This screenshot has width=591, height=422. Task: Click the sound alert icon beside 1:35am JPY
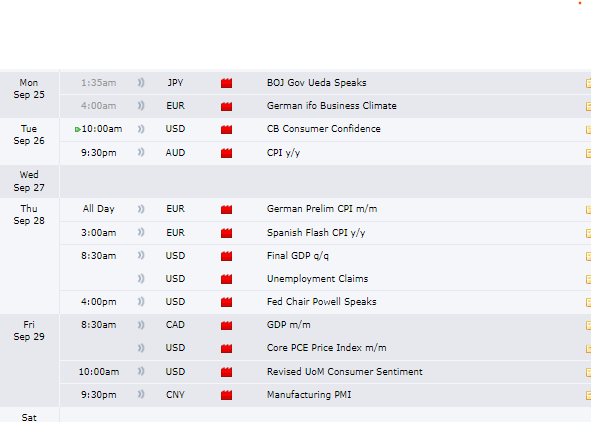point(141,83)
